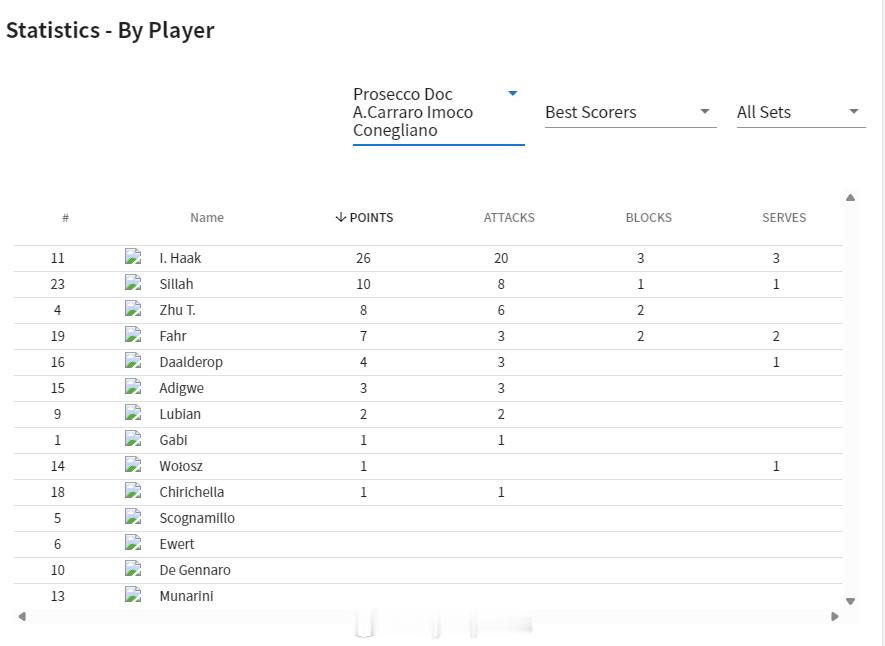Open the team selection dropdown
This screenshot has height=646, width=885.
[438, 112]
